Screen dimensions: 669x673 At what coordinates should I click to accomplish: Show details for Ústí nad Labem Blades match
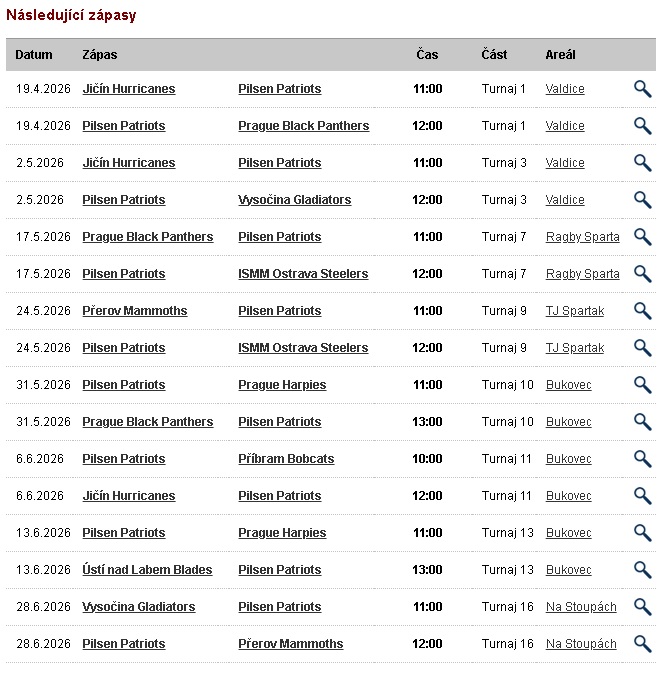coord(642,570)
